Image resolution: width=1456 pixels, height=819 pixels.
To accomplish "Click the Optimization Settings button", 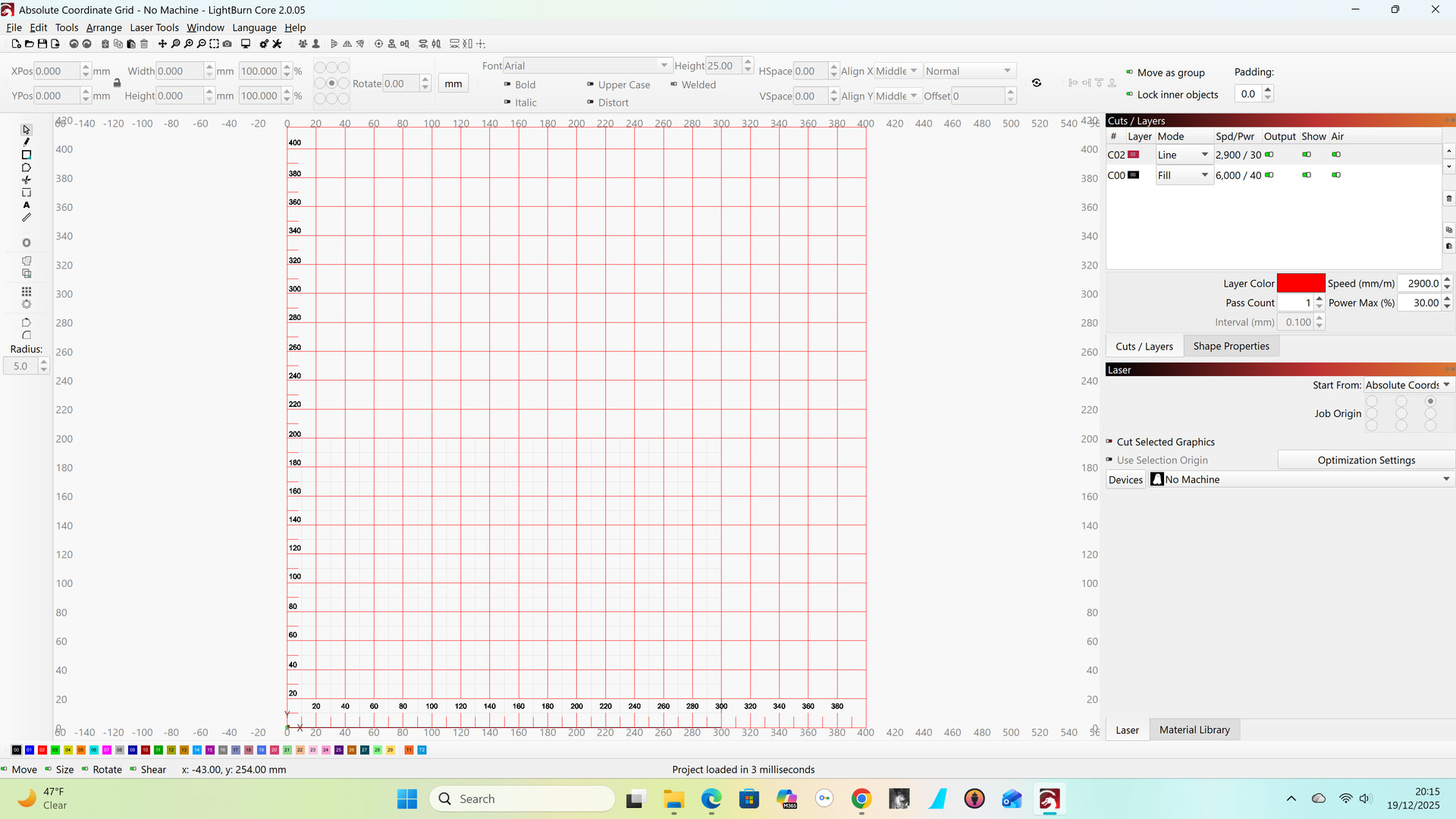I will coord(1366,460).
